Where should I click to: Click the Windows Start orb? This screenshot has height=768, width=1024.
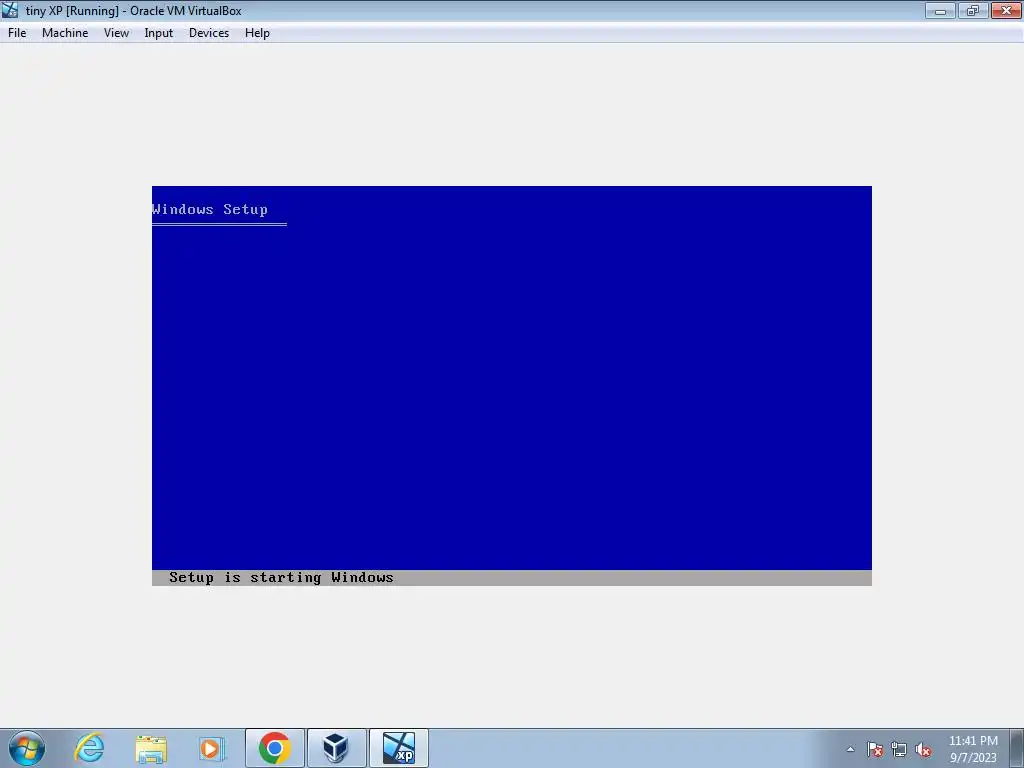click(x=27, y=748)
